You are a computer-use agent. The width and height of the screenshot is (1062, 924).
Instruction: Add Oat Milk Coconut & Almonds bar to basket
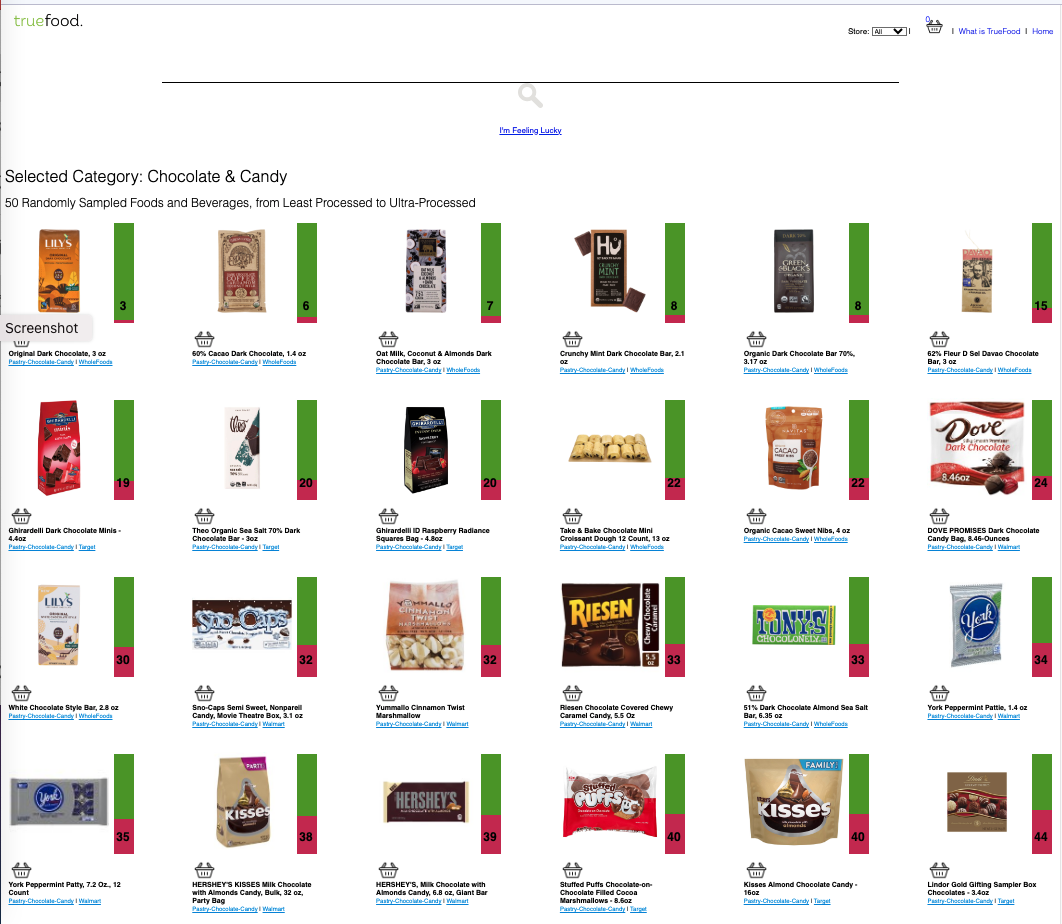pos(388,339)
